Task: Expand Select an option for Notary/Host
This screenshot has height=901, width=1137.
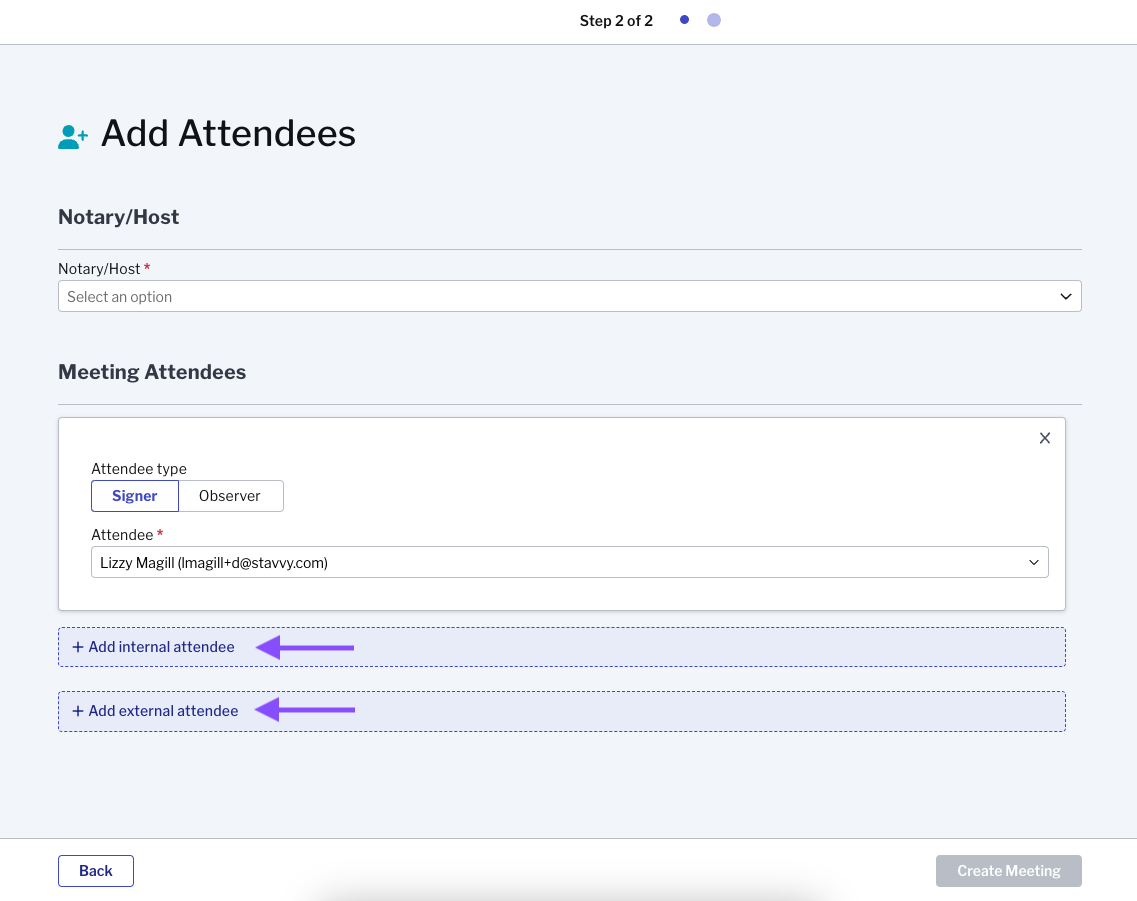Action: [569, 296]
